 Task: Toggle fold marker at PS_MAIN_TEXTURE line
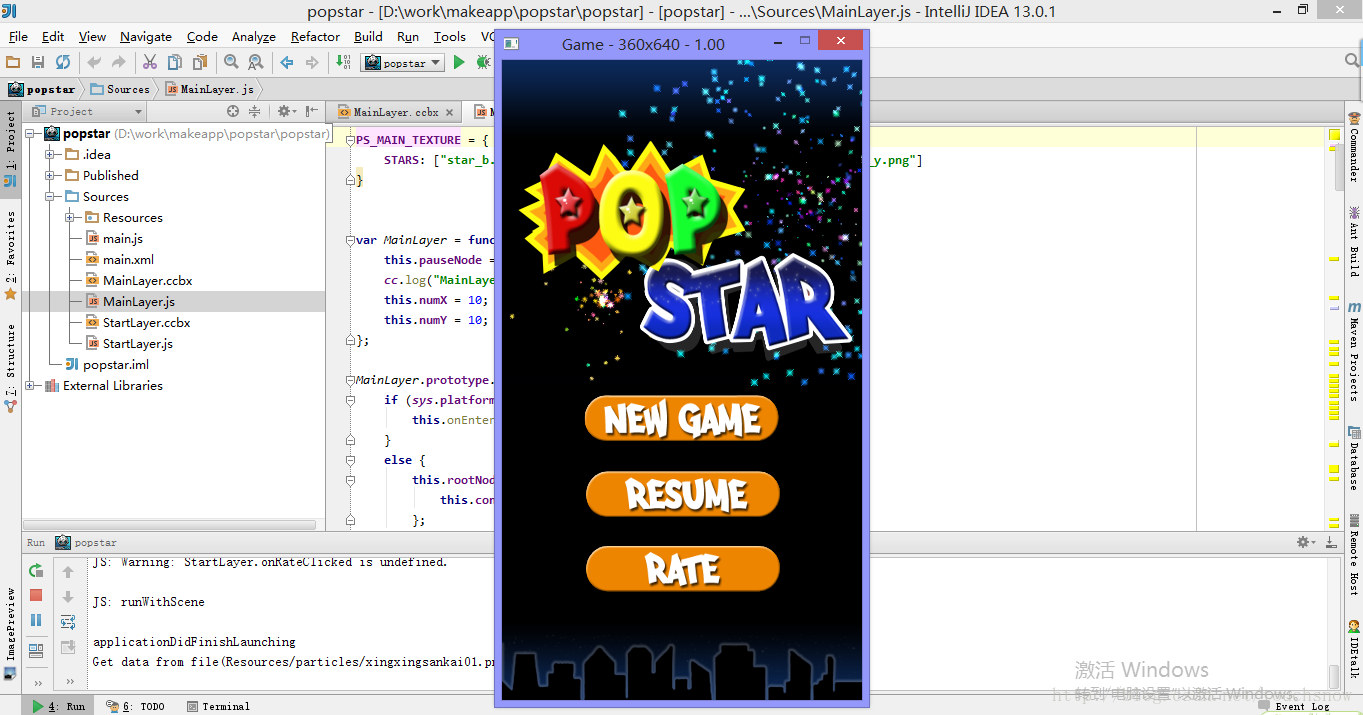(x=350, y=140)
